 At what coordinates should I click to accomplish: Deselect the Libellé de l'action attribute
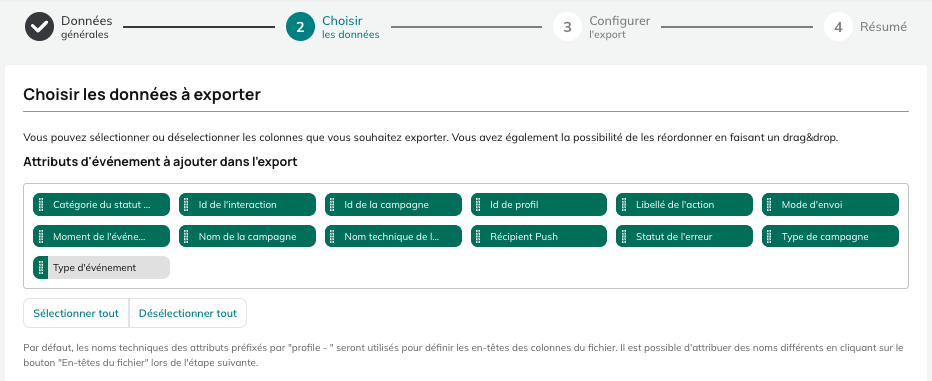click(x=685, y=204)
